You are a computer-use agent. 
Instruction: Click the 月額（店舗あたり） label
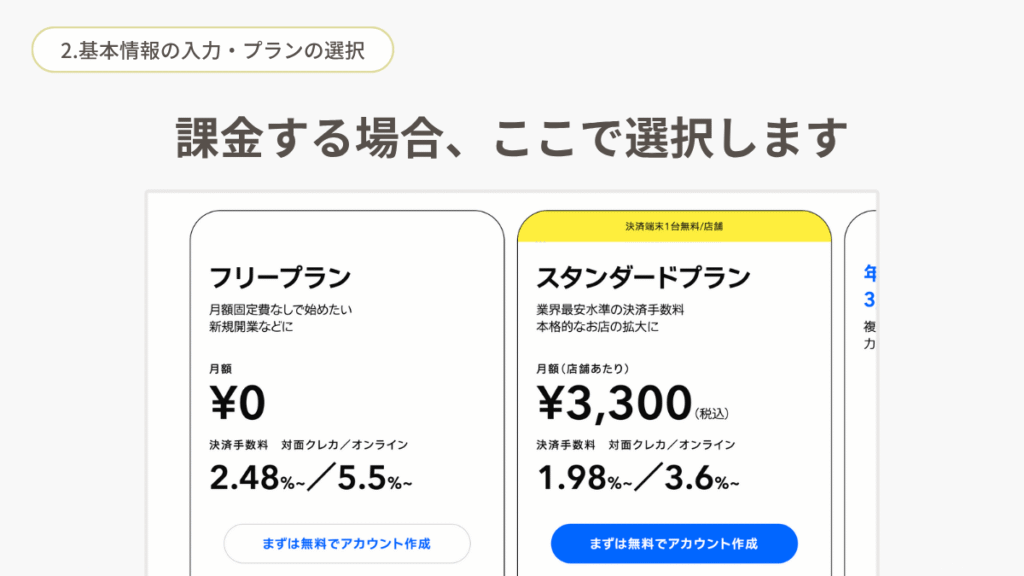[x=582, y=368]
